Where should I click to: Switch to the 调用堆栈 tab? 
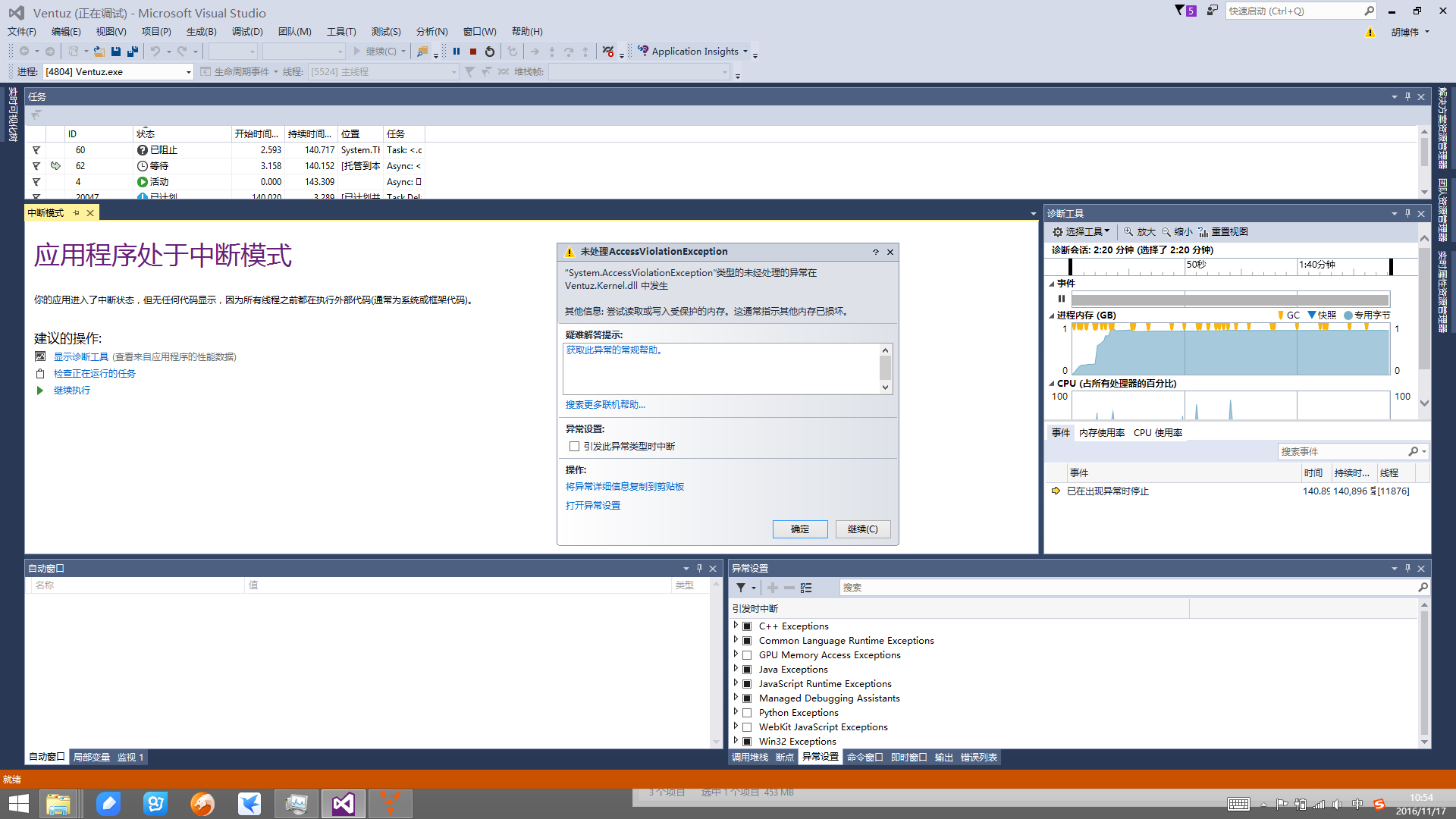(749, 758)
